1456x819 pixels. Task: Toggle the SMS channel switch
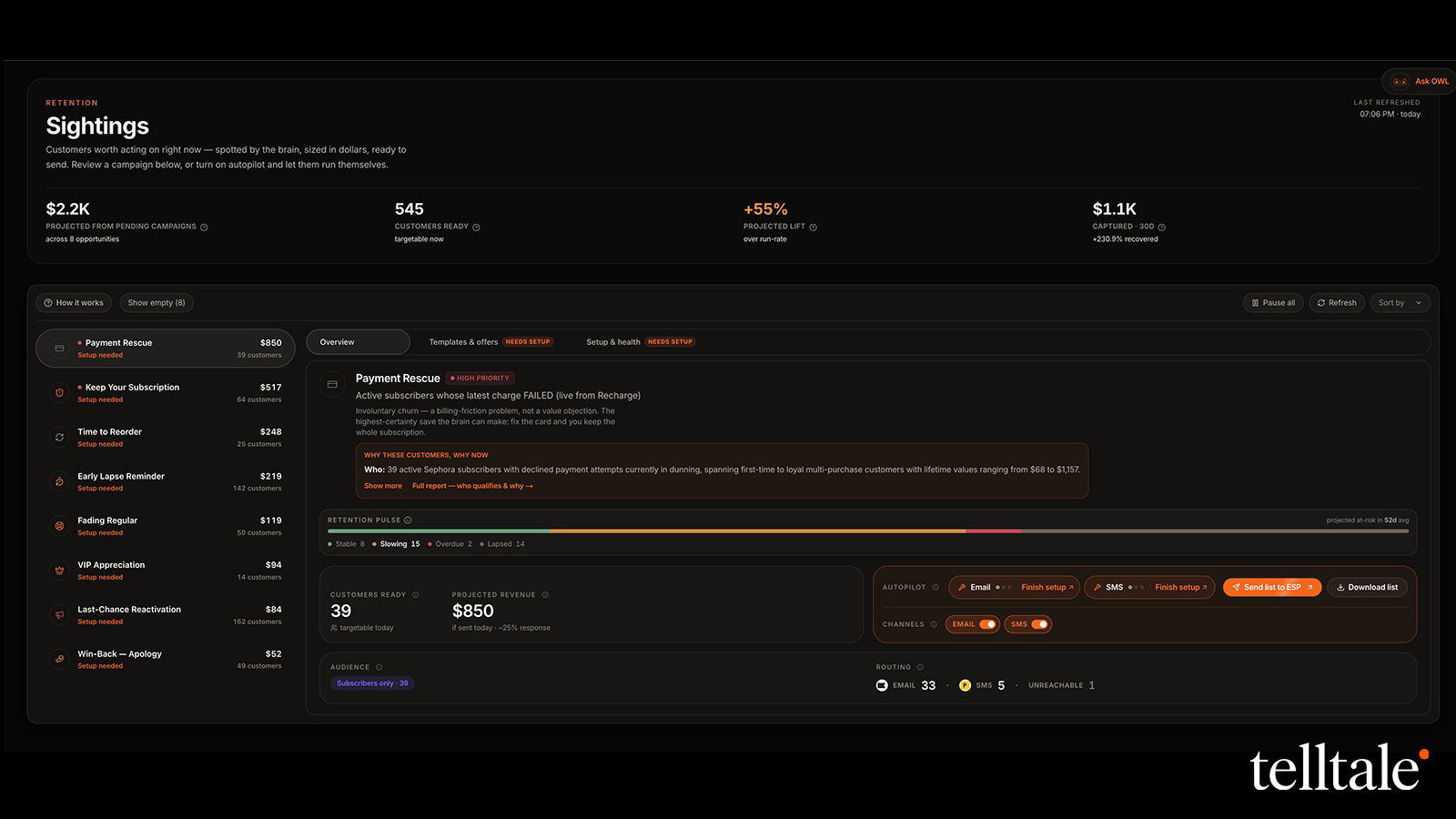(1039, 624)
